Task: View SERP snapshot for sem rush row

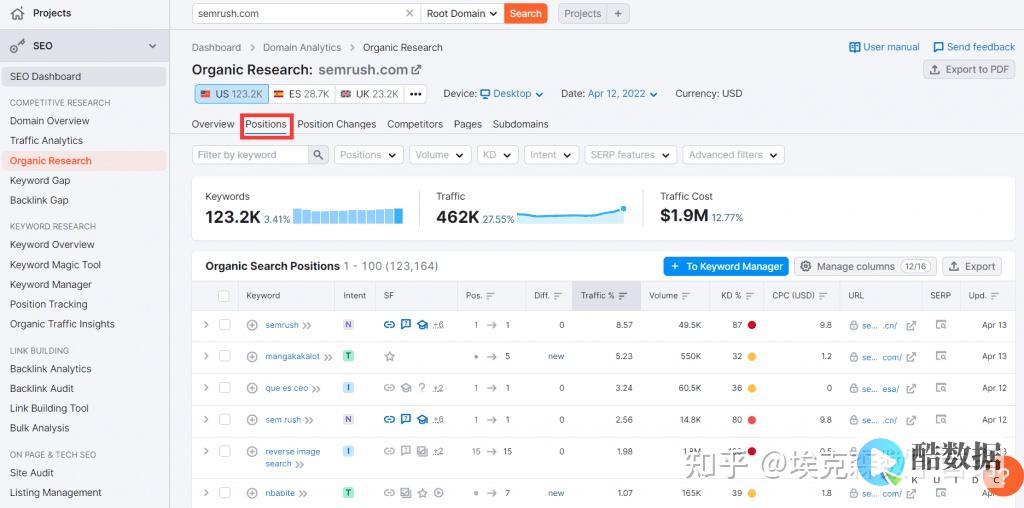Action: click(940, 420)
